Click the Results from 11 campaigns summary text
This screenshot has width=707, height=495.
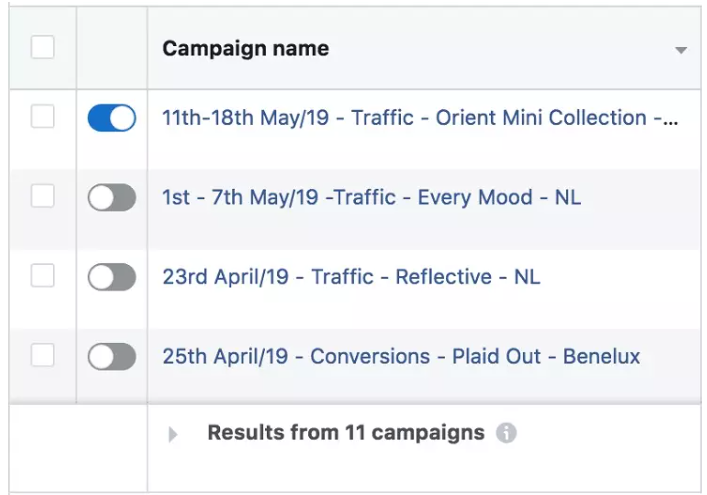click(345, 433)
